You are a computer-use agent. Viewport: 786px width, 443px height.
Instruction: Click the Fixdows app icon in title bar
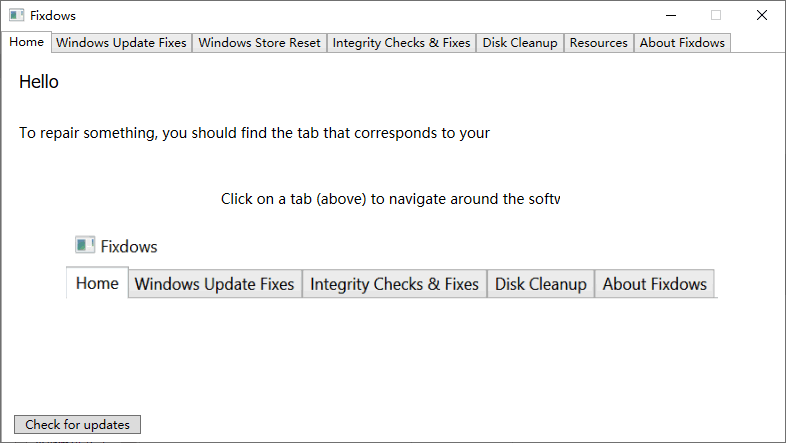[16, 16]
